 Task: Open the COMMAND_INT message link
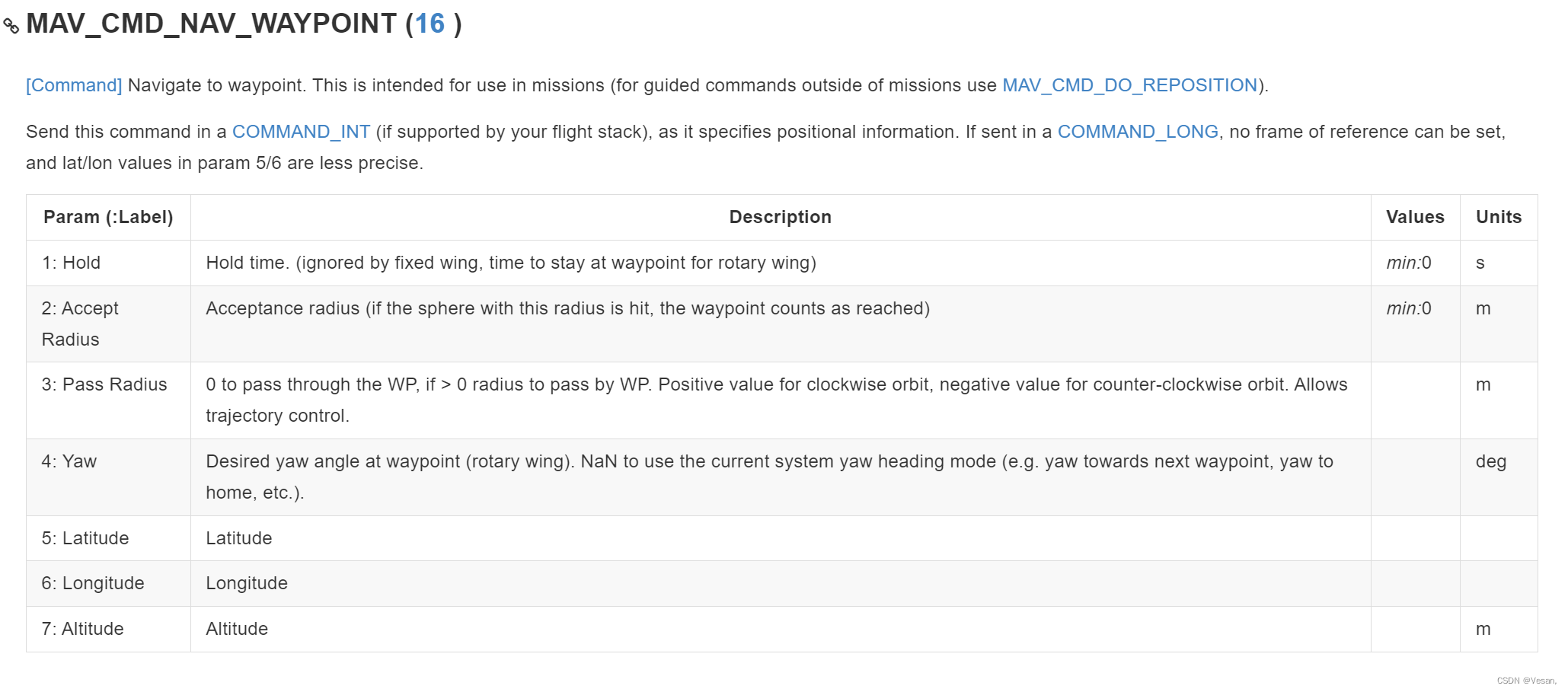301,132
